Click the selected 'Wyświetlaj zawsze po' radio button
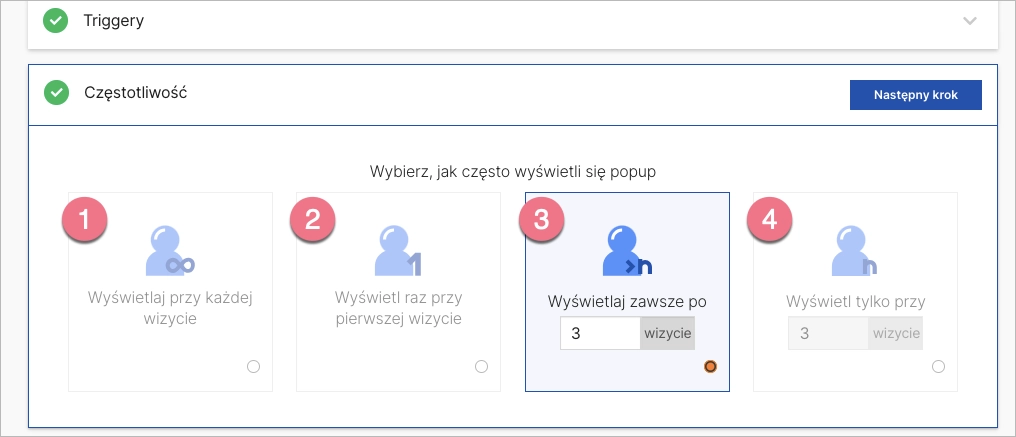Viewport: 1016px width, 437px height. pos(710,367)
